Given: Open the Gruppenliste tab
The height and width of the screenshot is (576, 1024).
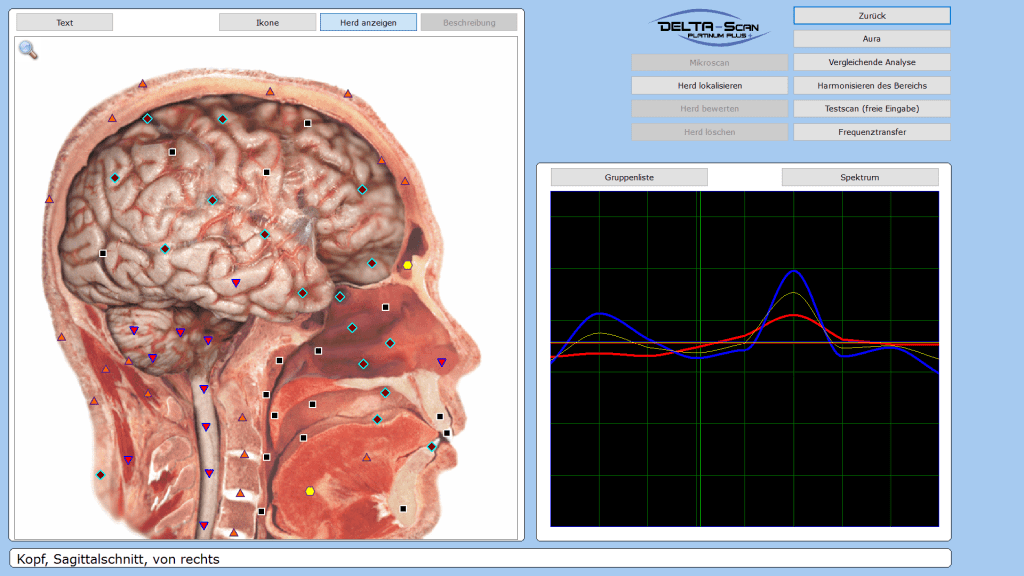Looking at the screenshot, I should pyautogui.click(x=629, y=177).
